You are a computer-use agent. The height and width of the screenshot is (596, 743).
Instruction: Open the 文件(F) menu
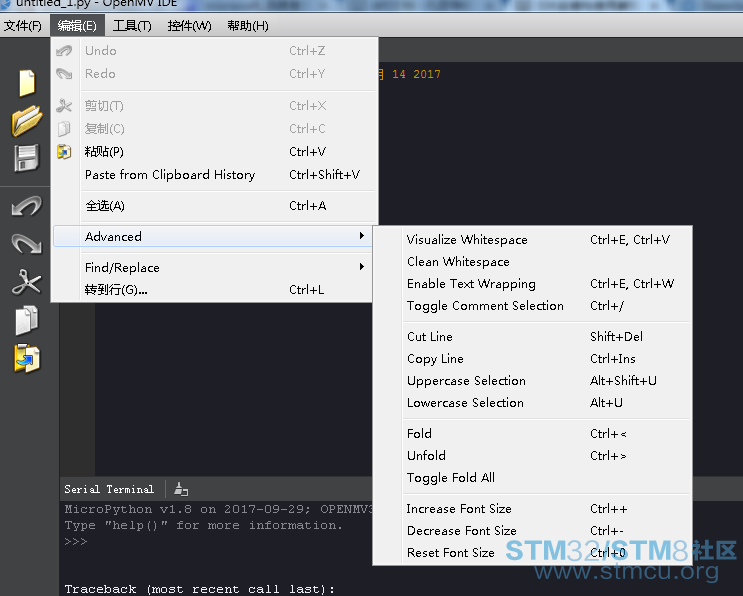click(x=23, y=25)
